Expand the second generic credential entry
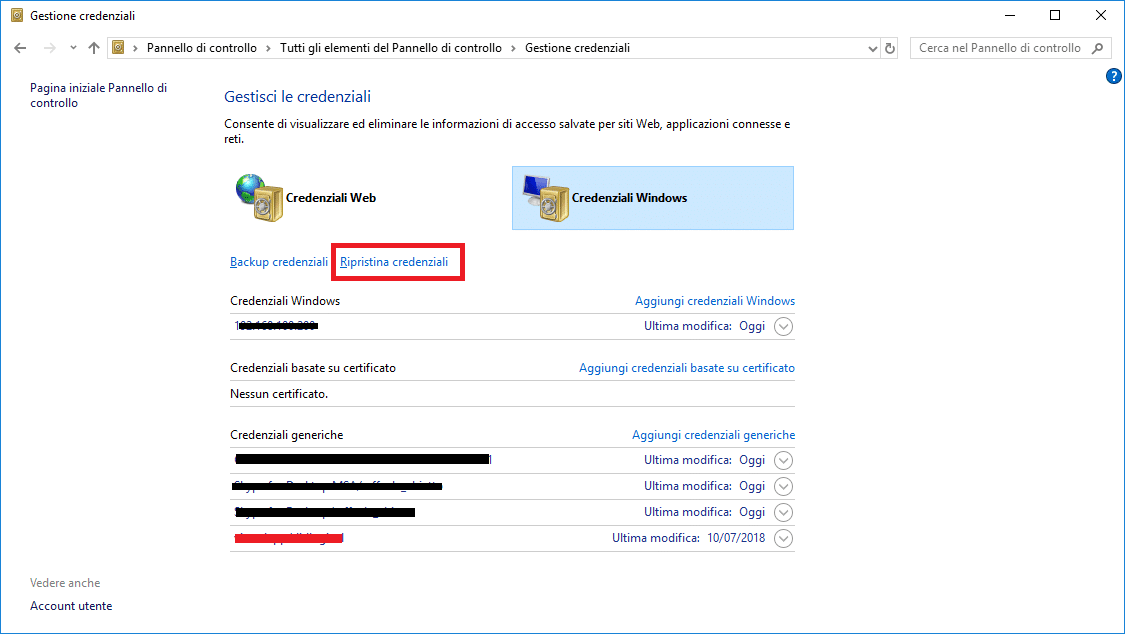 pyautogui.click(x=783, y=487)
